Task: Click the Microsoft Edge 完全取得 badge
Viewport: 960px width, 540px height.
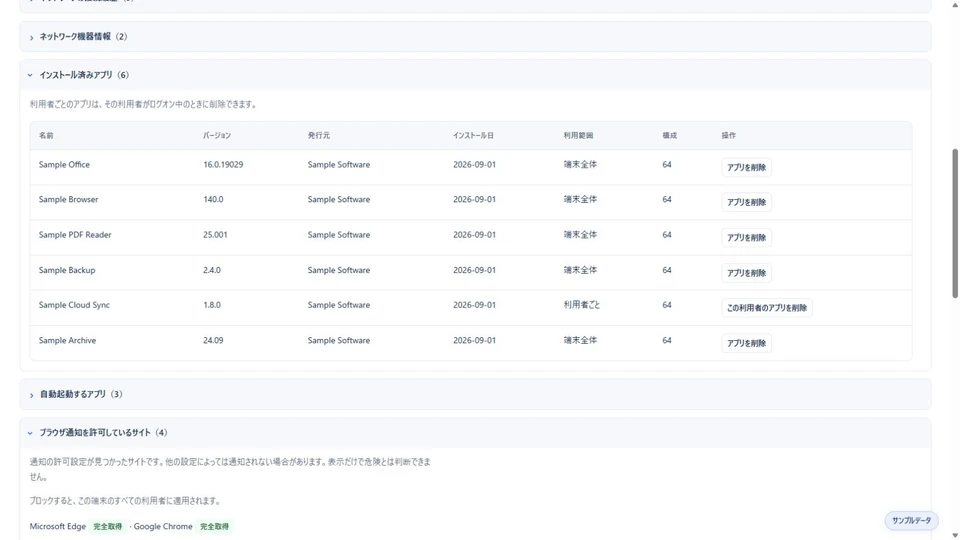Action: click(x=107, y=527)
